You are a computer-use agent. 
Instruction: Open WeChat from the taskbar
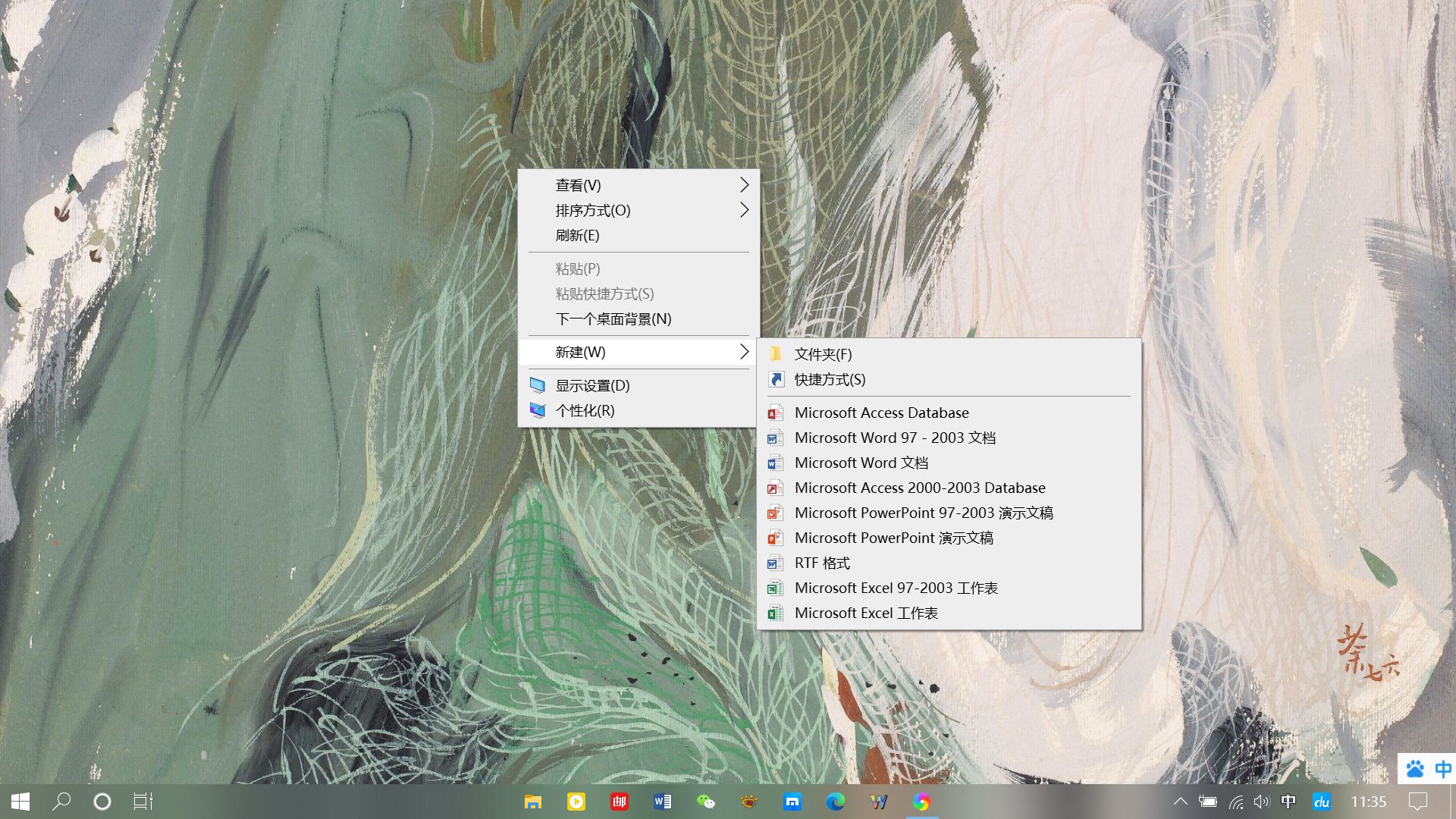[706, 801]
